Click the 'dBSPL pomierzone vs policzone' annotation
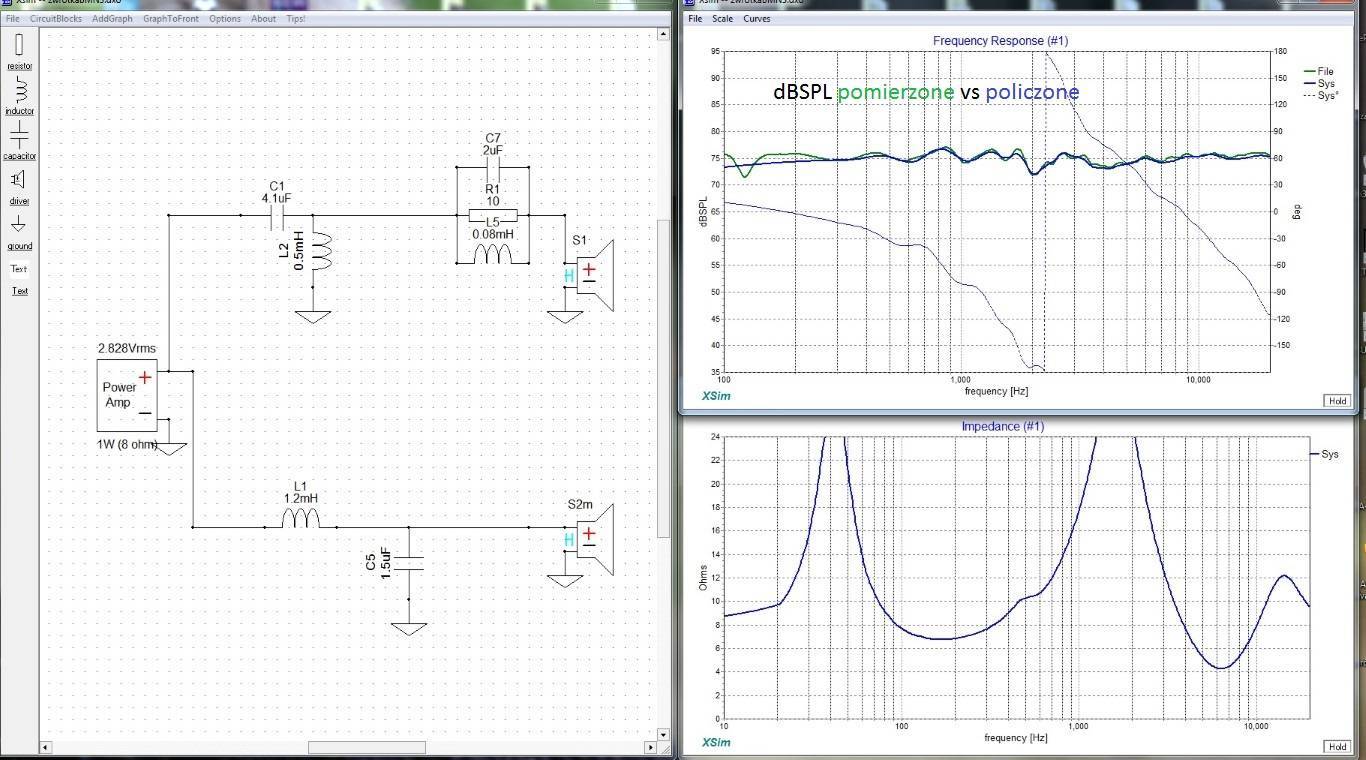Image resolution: width=1366 pixels, height=760 pixels. [x=926, y=92]
